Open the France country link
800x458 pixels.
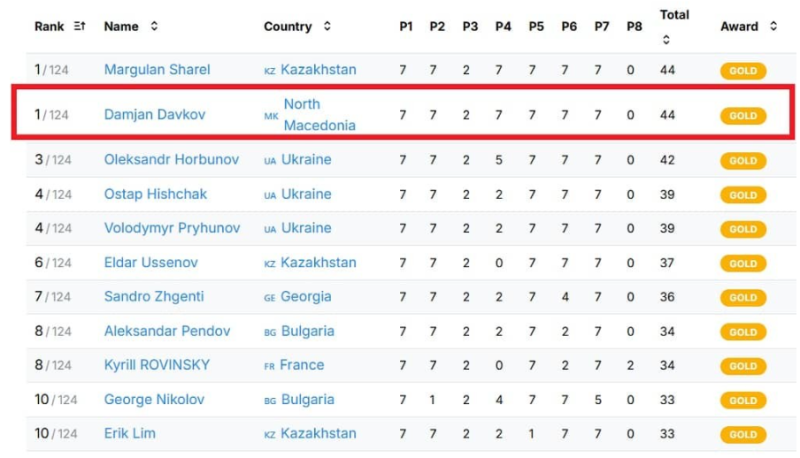click(302, 365)
